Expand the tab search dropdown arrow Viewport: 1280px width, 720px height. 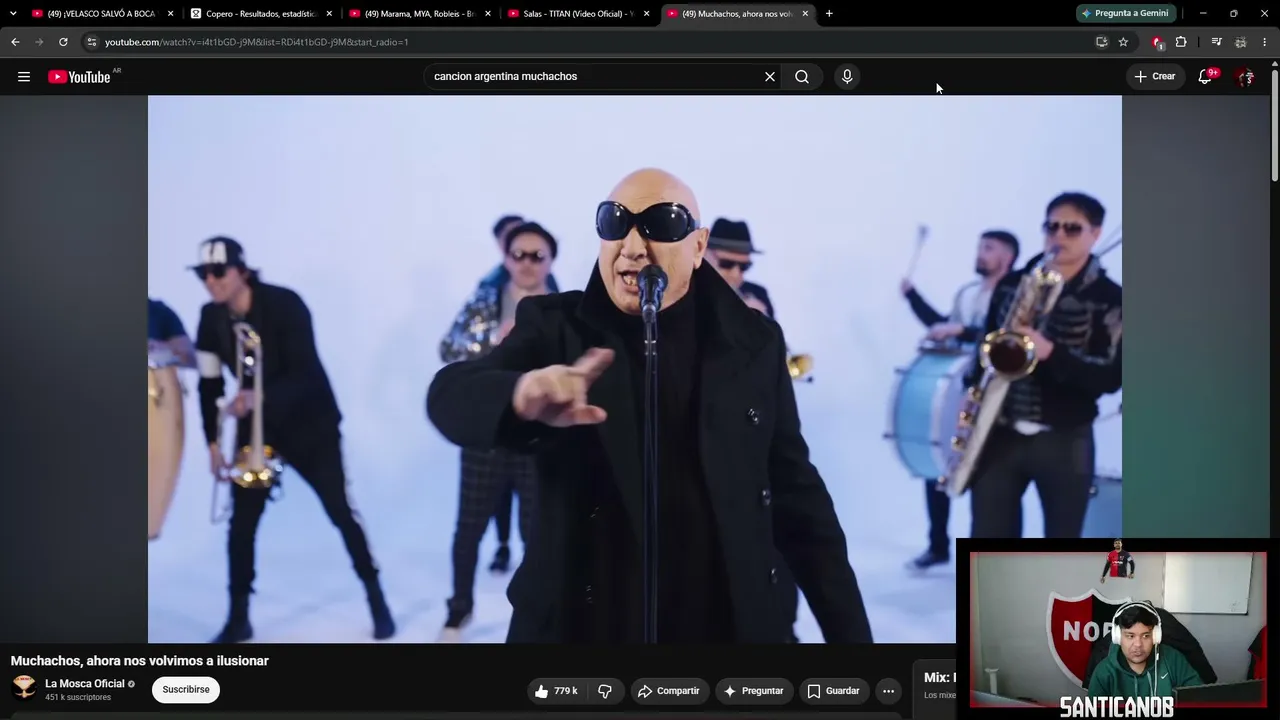click(x=13, y=14)
